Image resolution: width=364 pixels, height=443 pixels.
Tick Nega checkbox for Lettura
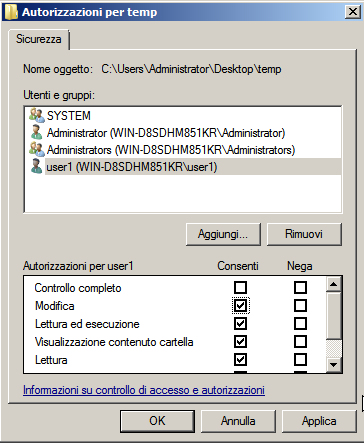300,359
